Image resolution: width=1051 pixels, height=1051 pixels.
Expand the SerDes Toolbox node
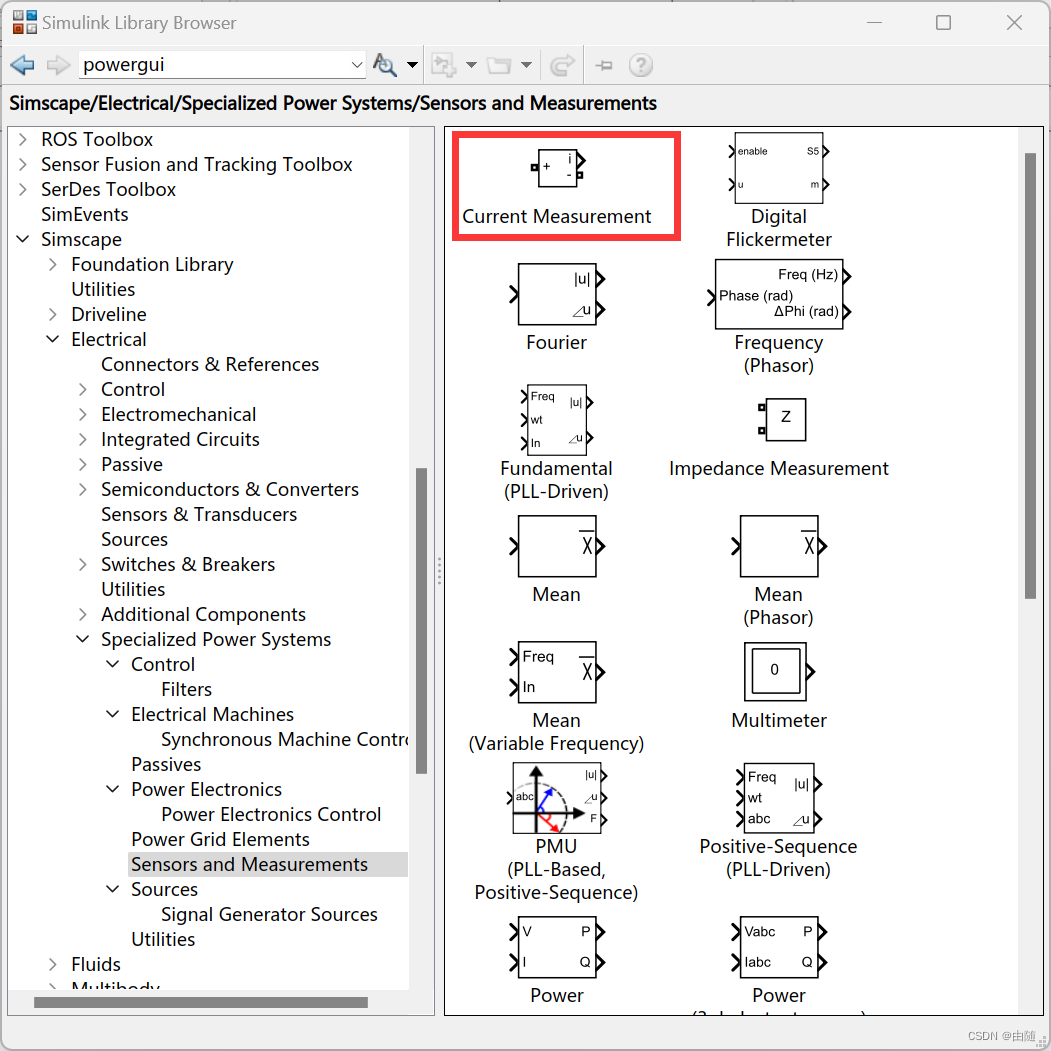(23, 189)
